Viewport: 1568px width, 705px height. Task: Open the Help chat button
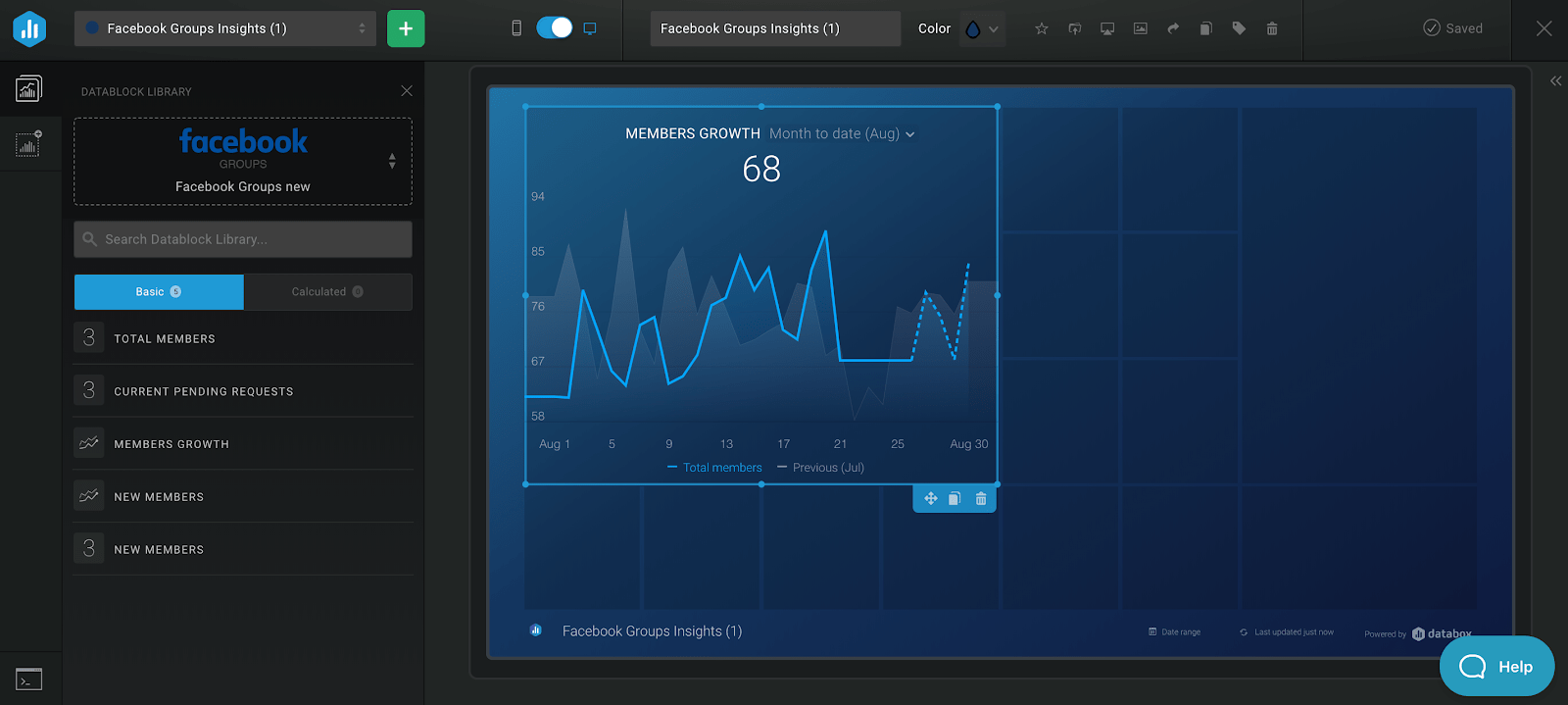tap(1496, 667)
